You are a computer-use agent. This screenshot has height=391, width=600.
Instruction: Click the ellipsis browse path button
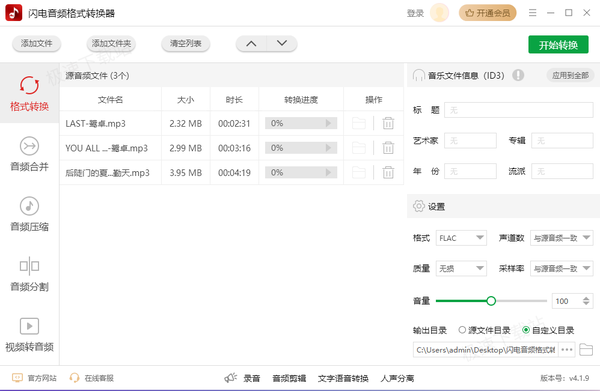[567, 350]
